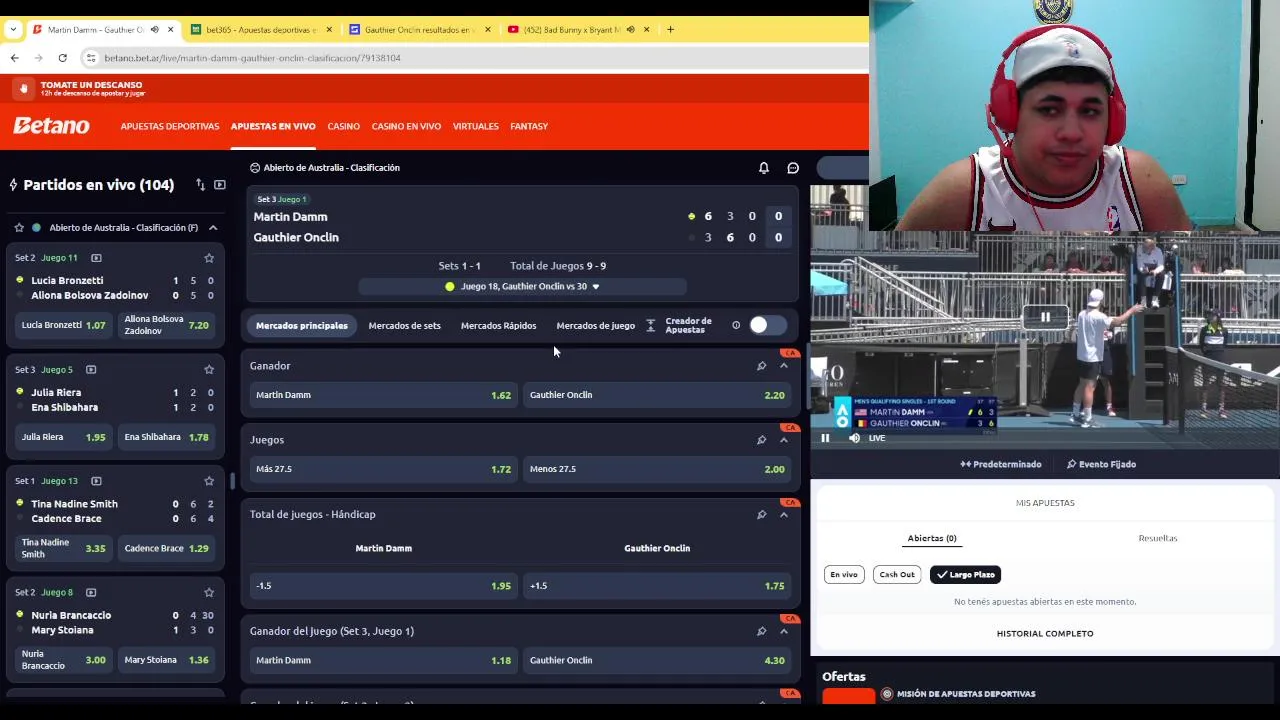Open Historial Completo link
This screenshot has width=1280, height=720.
[x=1045, y=634]
